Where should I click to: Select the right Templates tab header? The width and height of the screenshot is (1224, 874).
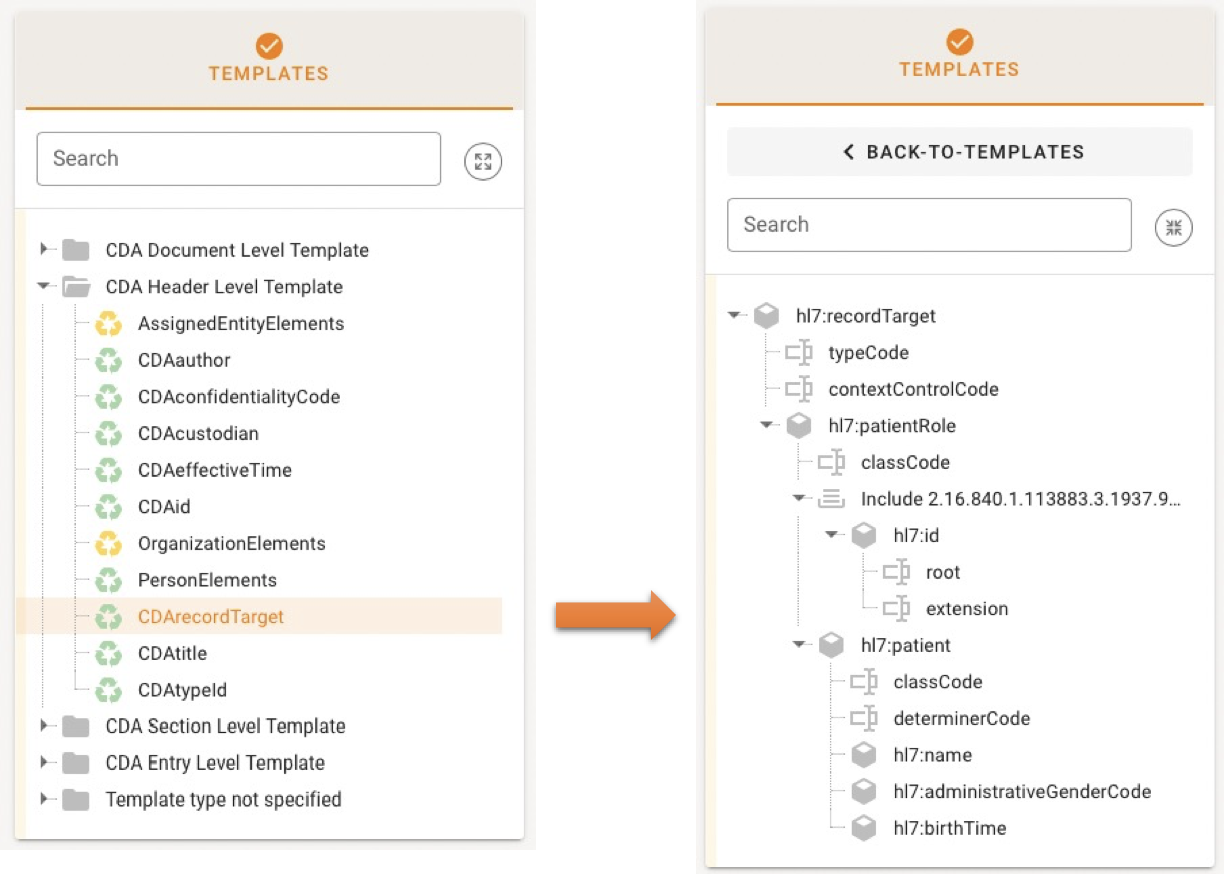[958, 56]
